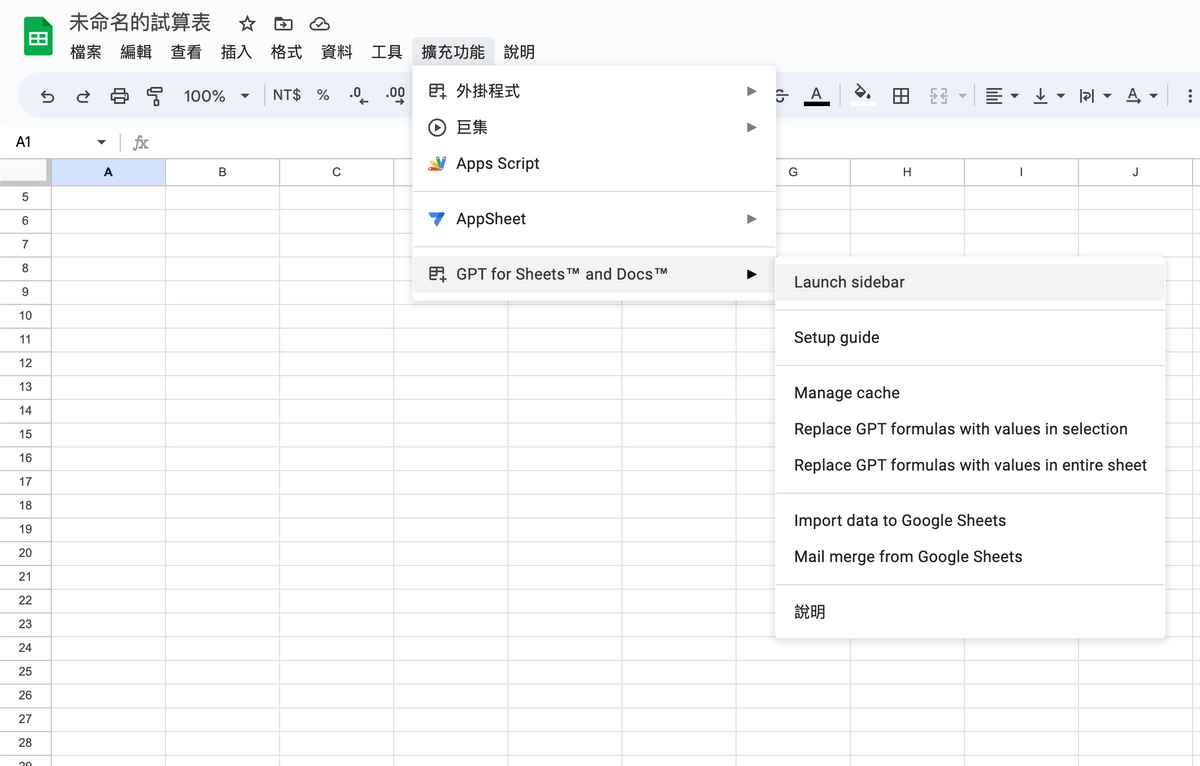Open the 檔案 menu
This screenshot has width=1200, height=766.
click(86, 52)
